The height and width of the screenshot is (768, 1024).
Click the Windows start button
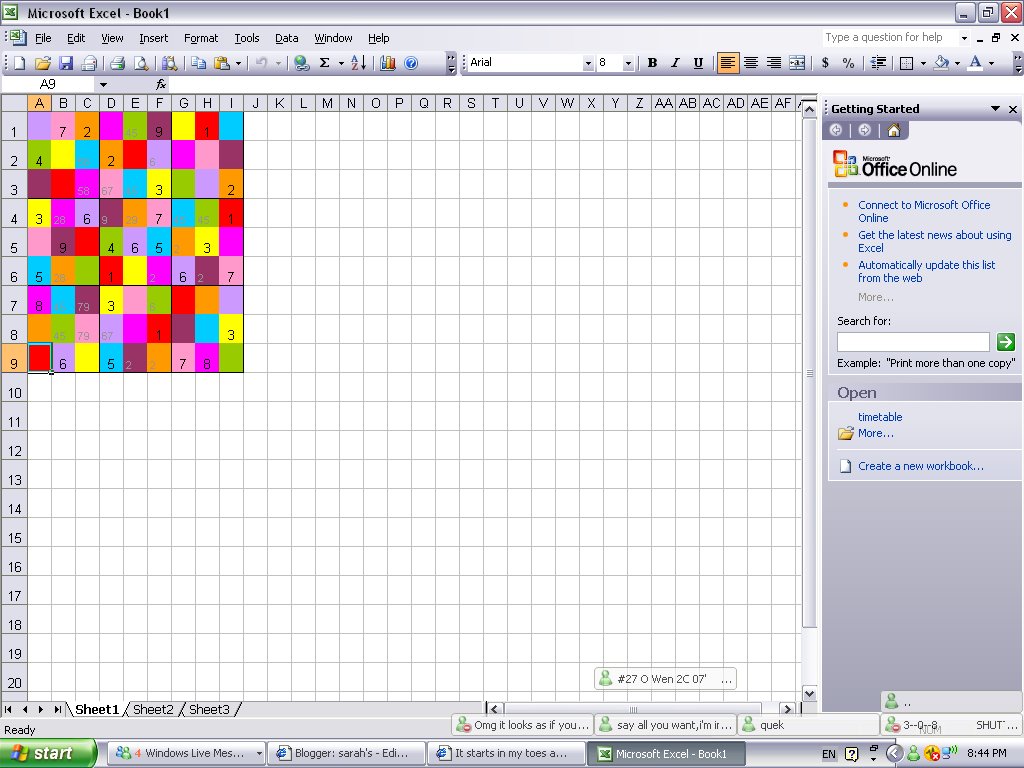coord(48,753)
